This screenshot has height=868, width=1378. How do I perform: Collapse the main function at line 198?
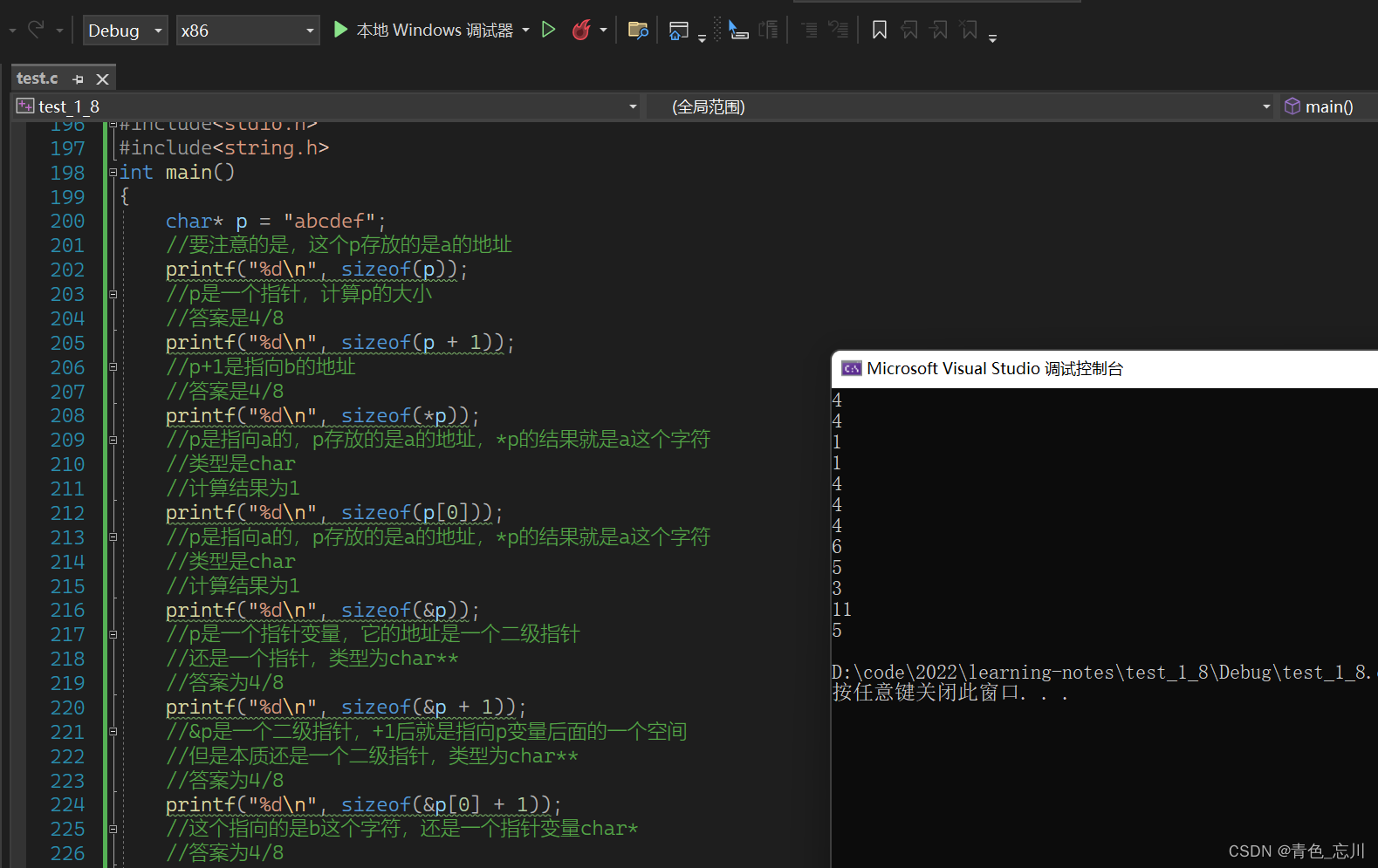pos(113,173)
